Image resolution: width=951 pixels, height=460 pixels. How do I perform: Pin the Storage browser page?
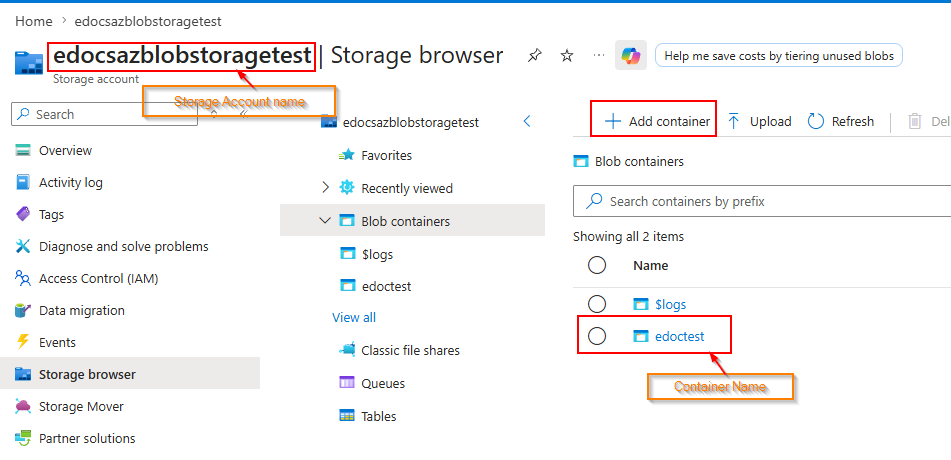coord(534,56)
